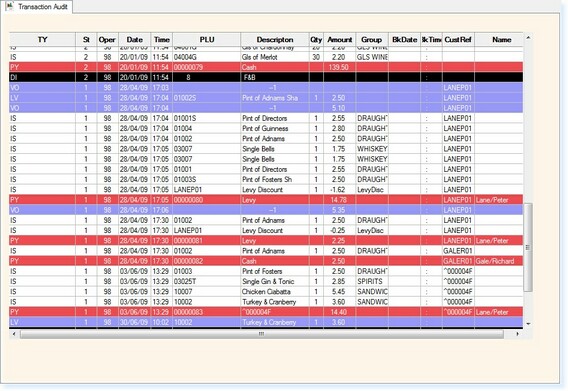The height and width of the screenshot is (391, 568).
Task: Sort by the Date column header
Action: [x=134, y=39]
